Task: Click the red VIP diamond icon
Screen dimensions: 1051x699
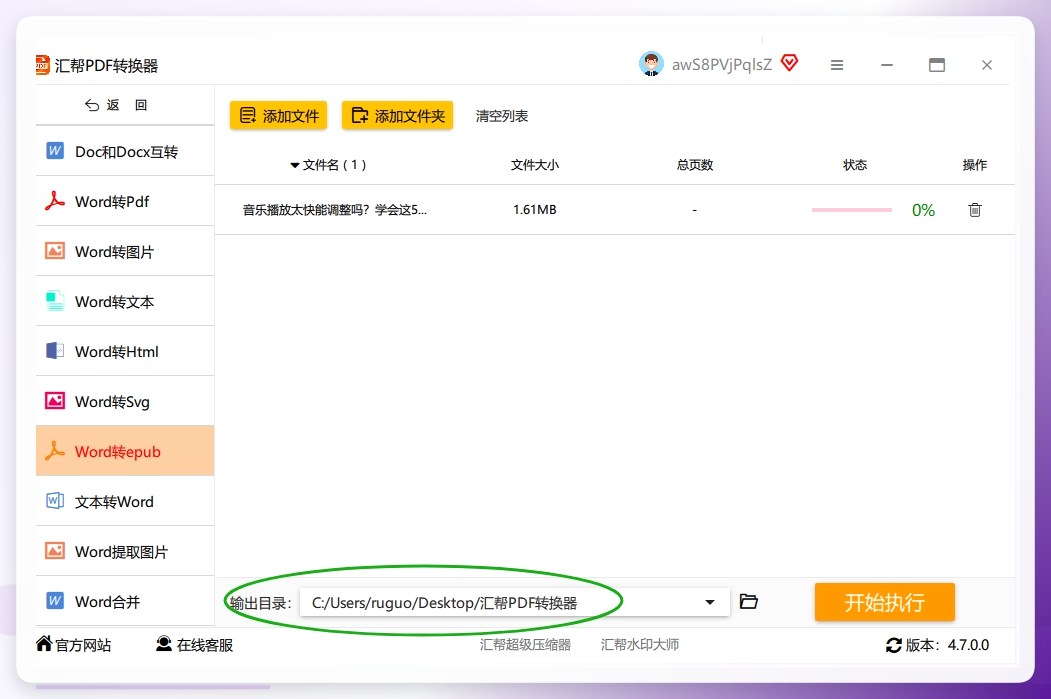Action: pos(790,63)
